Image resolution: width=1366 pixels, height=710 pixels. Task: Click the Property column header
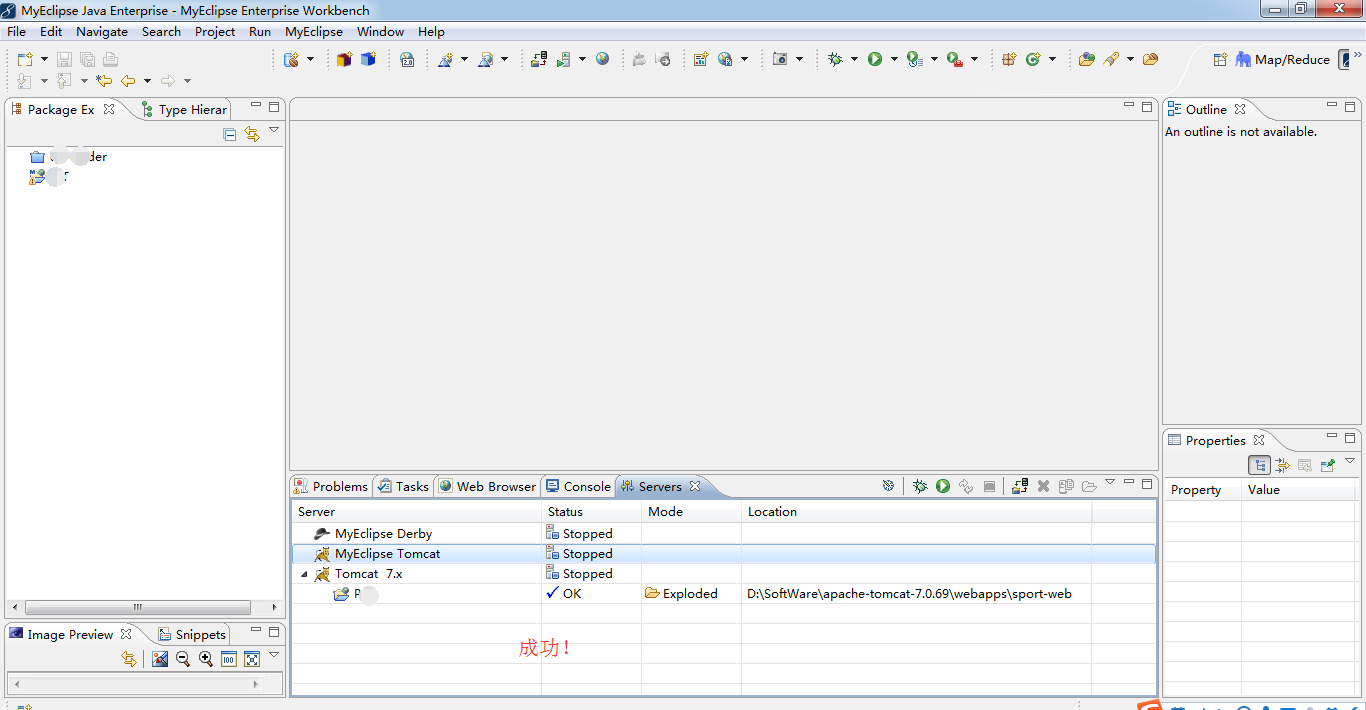coord(1203,489)
